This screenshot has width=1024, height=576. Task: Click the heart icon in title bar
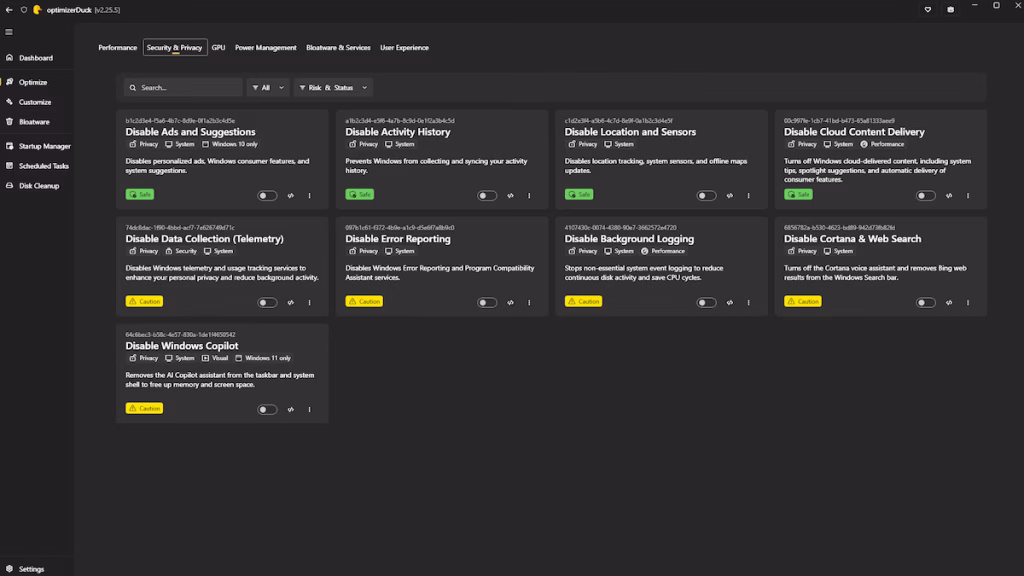point(927,10)
